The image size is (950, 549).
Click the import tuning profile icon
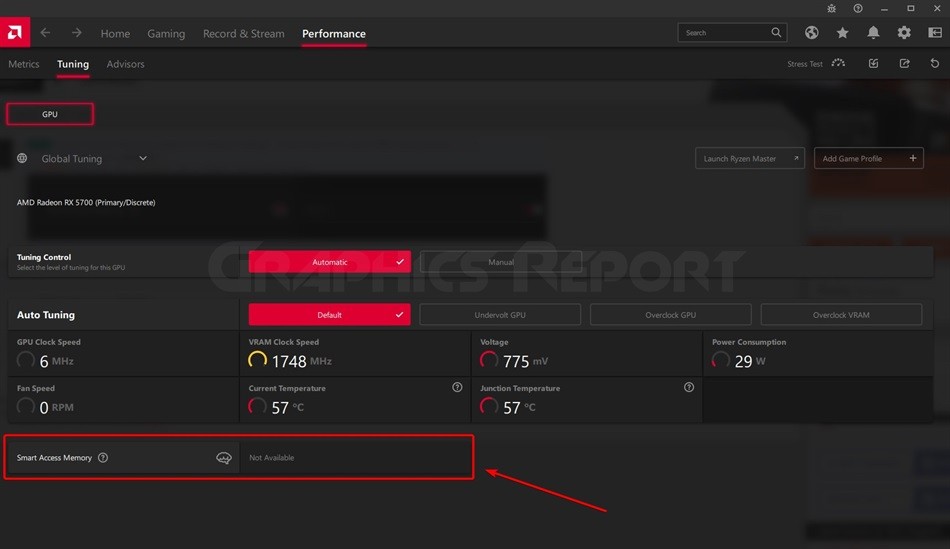pos(873,63)
